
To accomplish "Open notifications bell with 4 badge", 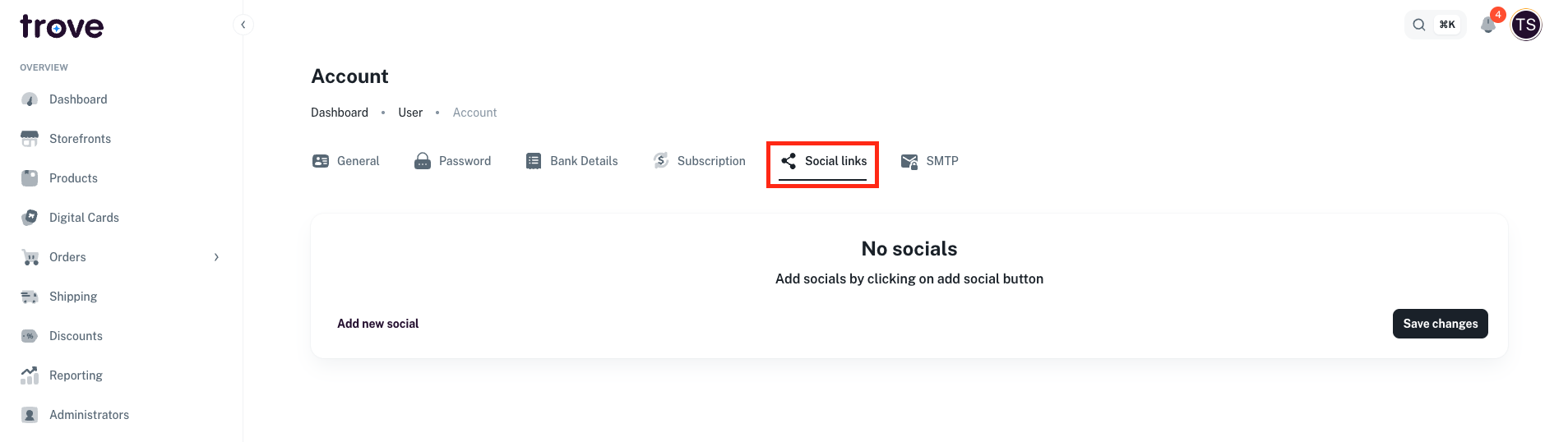I will click(x=1487, y=25).
